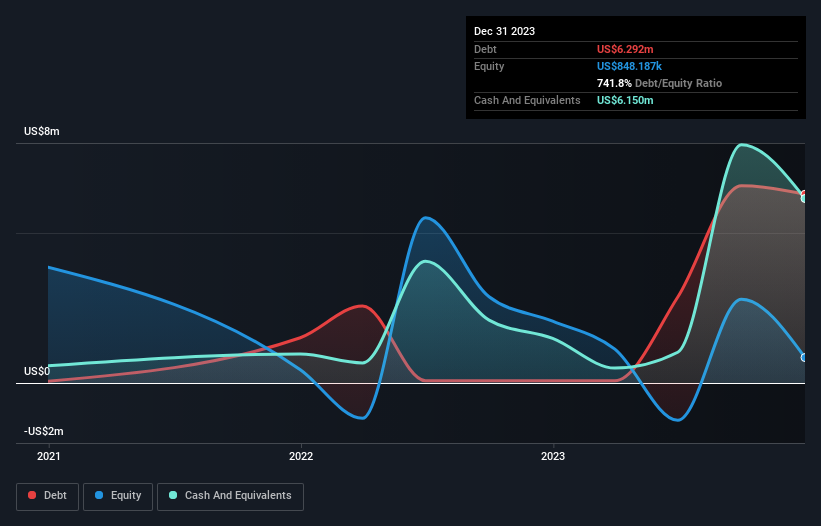Click Cash And Equivalents label in tooltip
The height and width of the screenshot is (526, 821).
(x=527, y=100)
